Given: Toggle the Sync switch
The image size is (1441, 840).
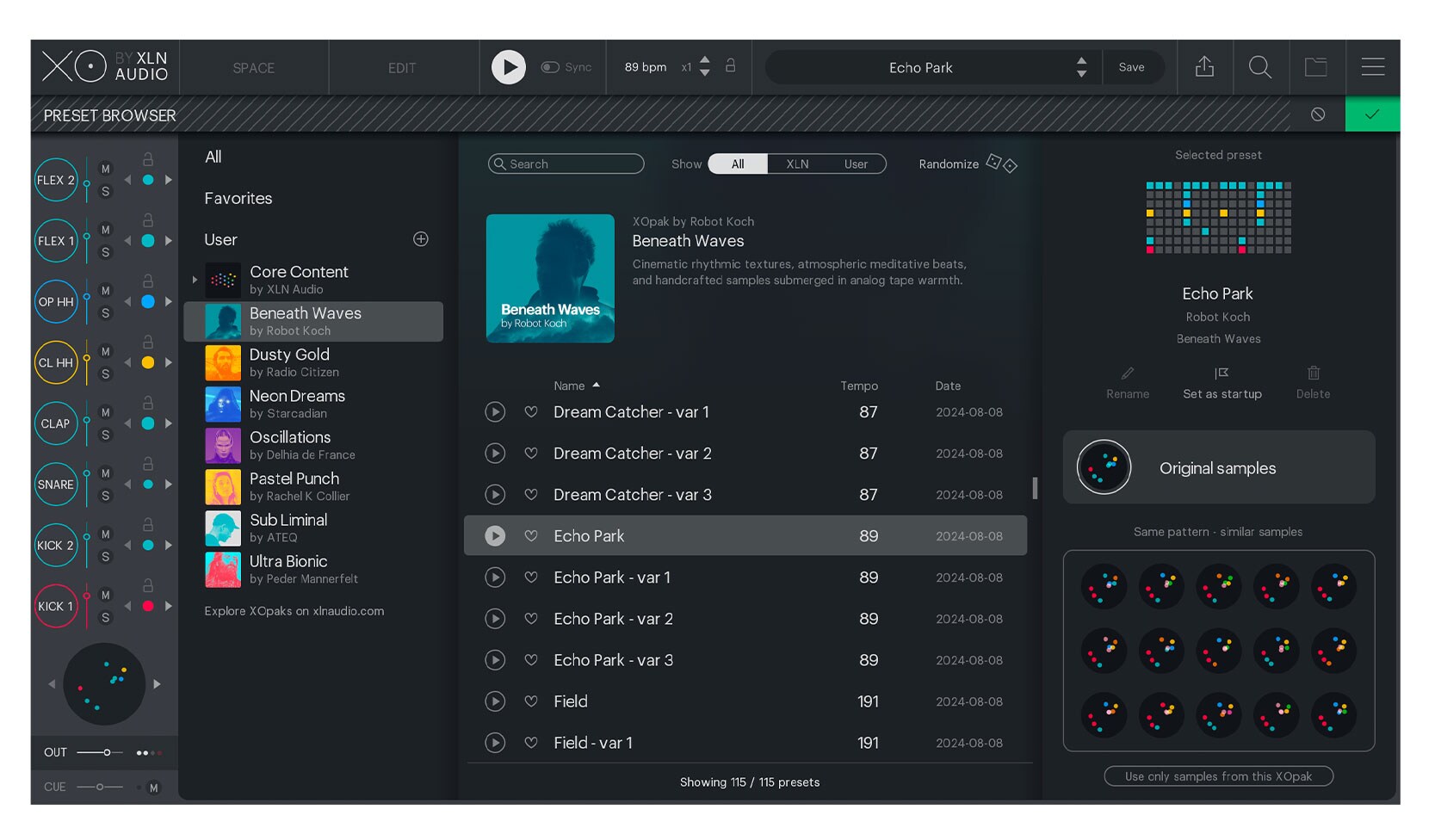Looking at the screenshot, I should click(x=550, y=67).
